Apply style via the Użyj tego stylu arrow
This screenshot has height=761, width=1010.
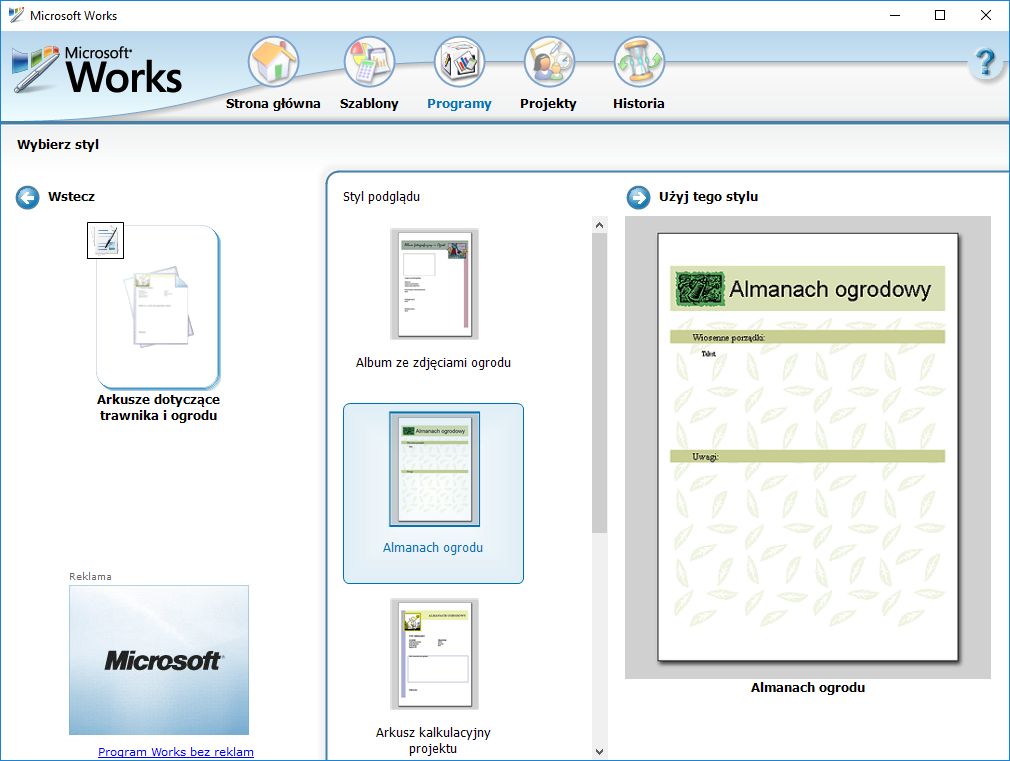639,197
